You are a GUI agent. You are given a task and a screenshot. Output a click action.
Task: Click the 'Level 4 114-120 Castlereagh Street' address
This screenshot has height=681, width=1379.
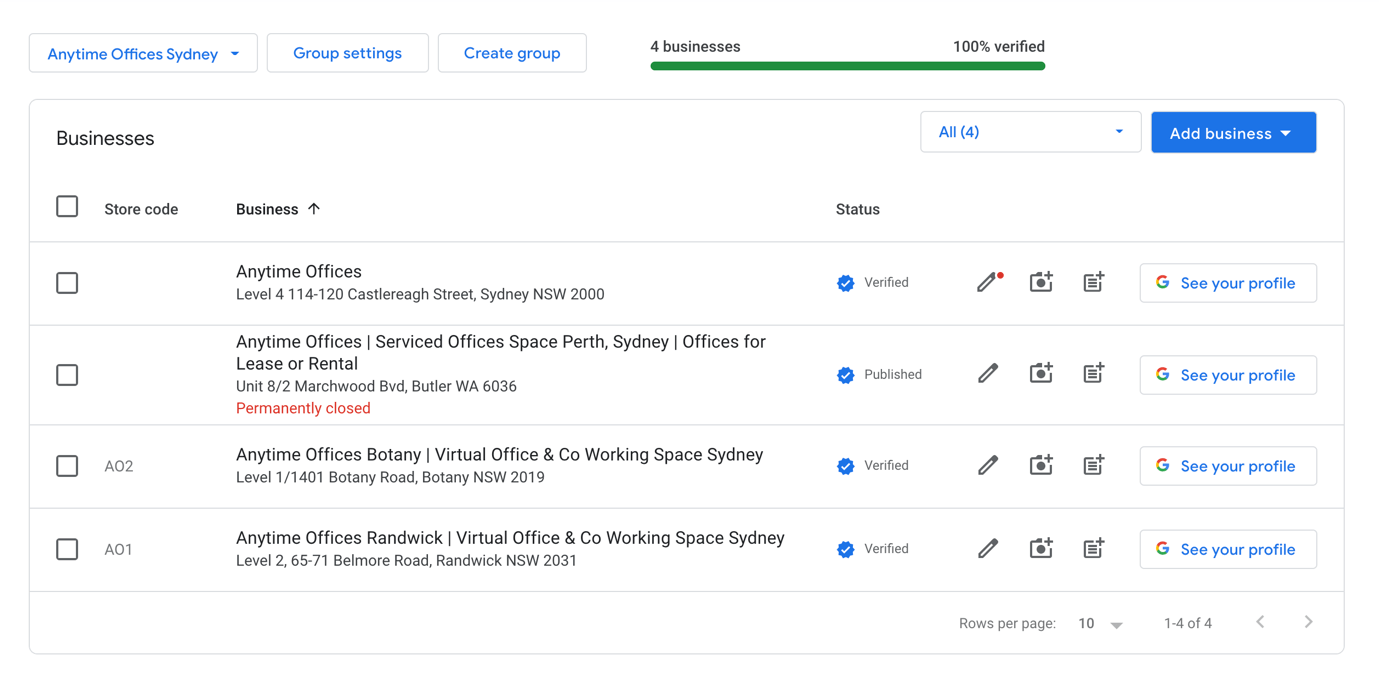pyautogui.click(x=420, y=294)
